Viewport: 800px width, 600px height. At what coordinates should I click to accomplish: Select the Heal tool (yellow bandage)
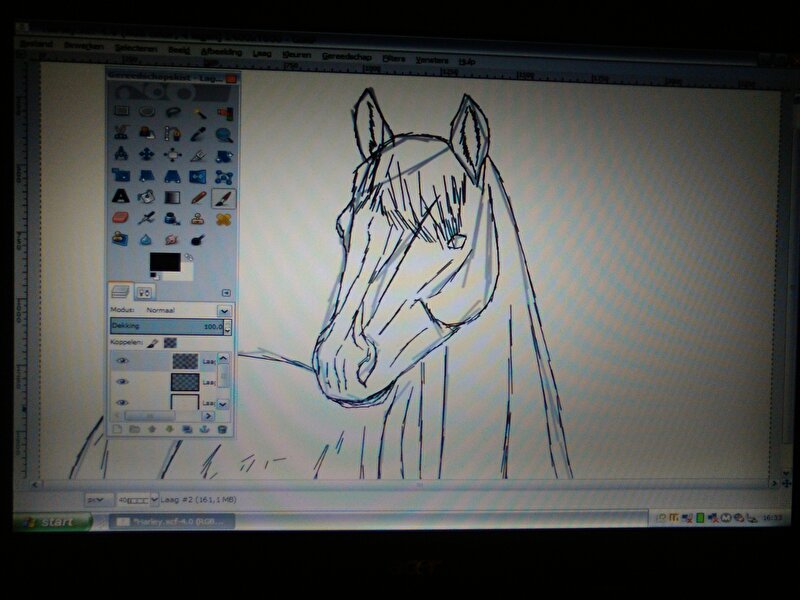pyautogui.click(x=224, y=217)
